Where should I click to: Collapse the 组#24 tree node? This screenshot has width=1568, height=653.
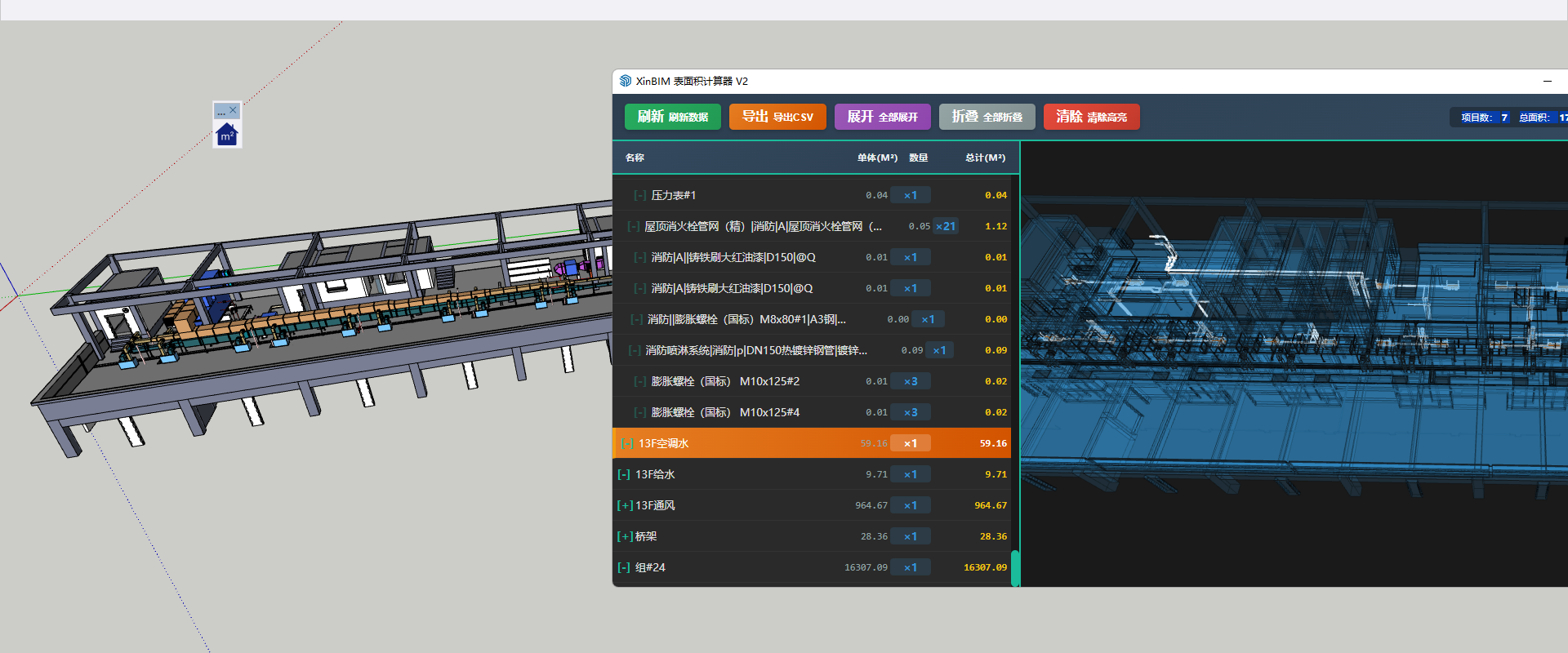point(624,567)
